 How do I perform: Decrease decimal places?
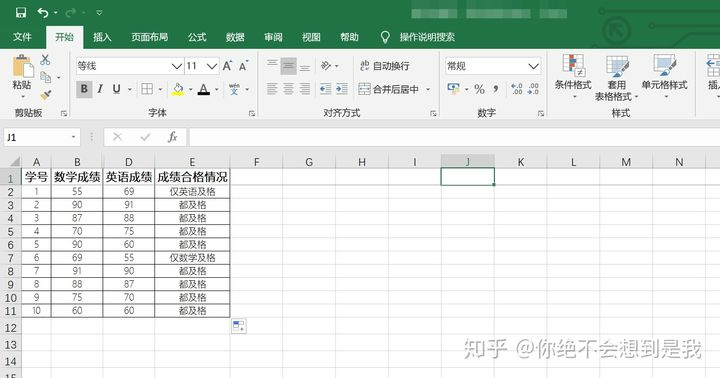click(534, 89)
